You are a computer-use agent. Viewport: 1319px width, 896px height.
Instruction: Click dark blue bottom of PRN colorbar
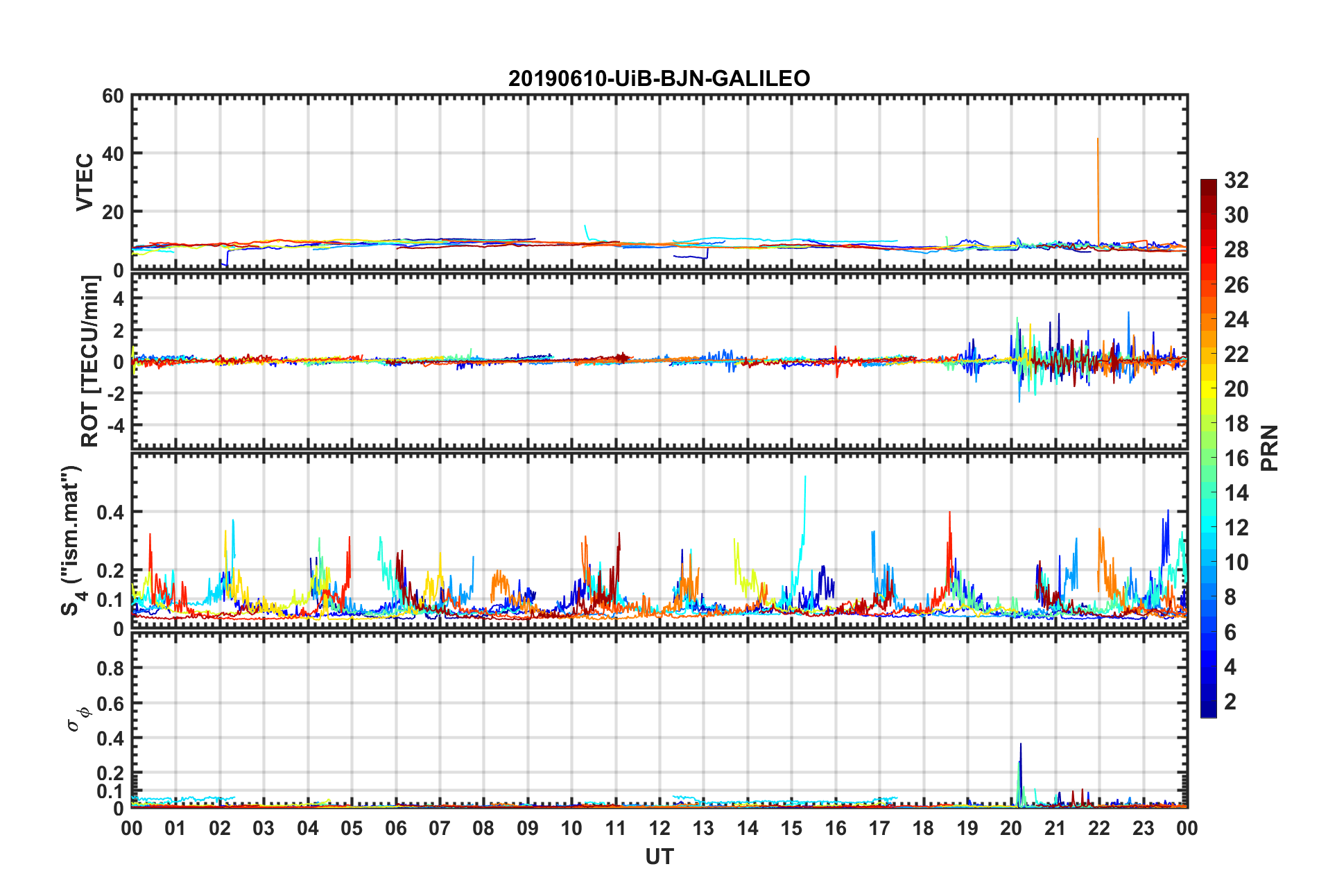pos(1209,710)
